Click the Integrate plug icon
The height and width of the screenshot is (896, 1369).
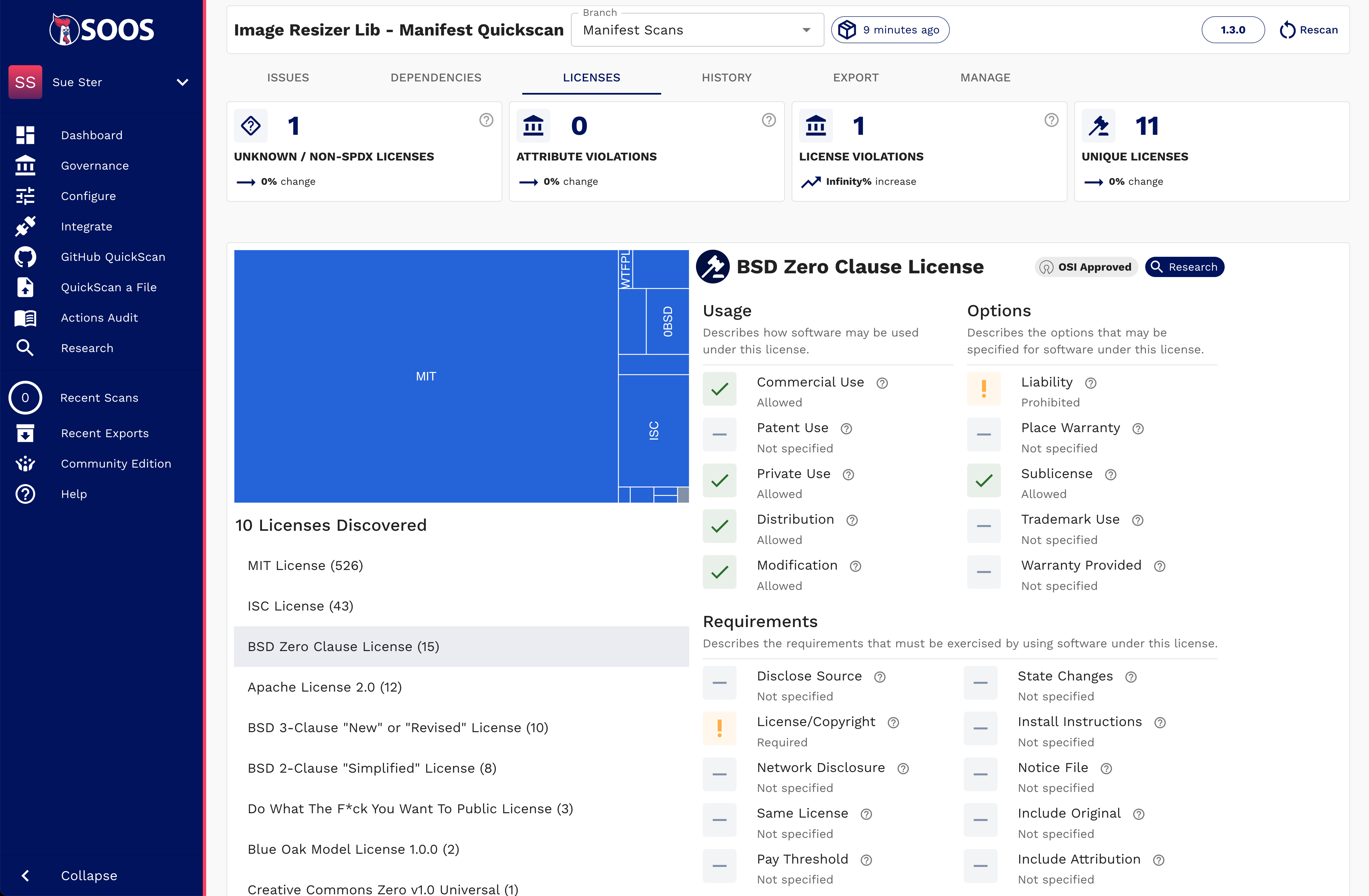[x=25, y=227]
